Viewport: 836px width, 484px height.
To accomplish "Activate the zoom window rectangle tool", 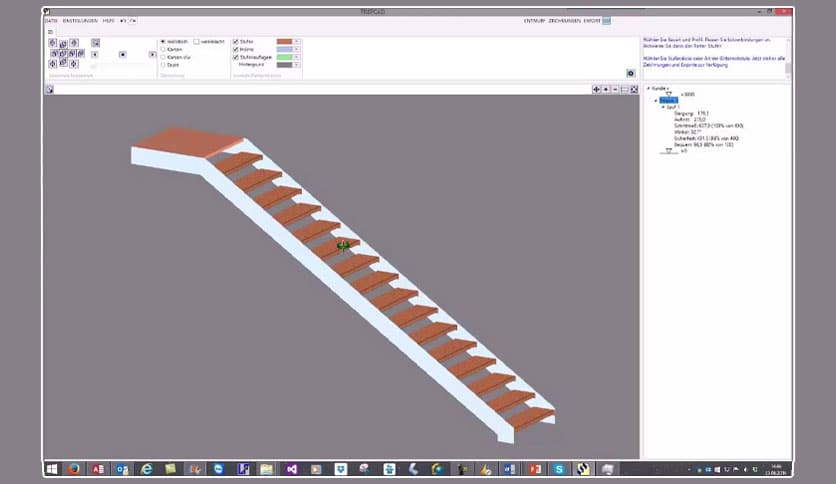I will coord(624,89).
